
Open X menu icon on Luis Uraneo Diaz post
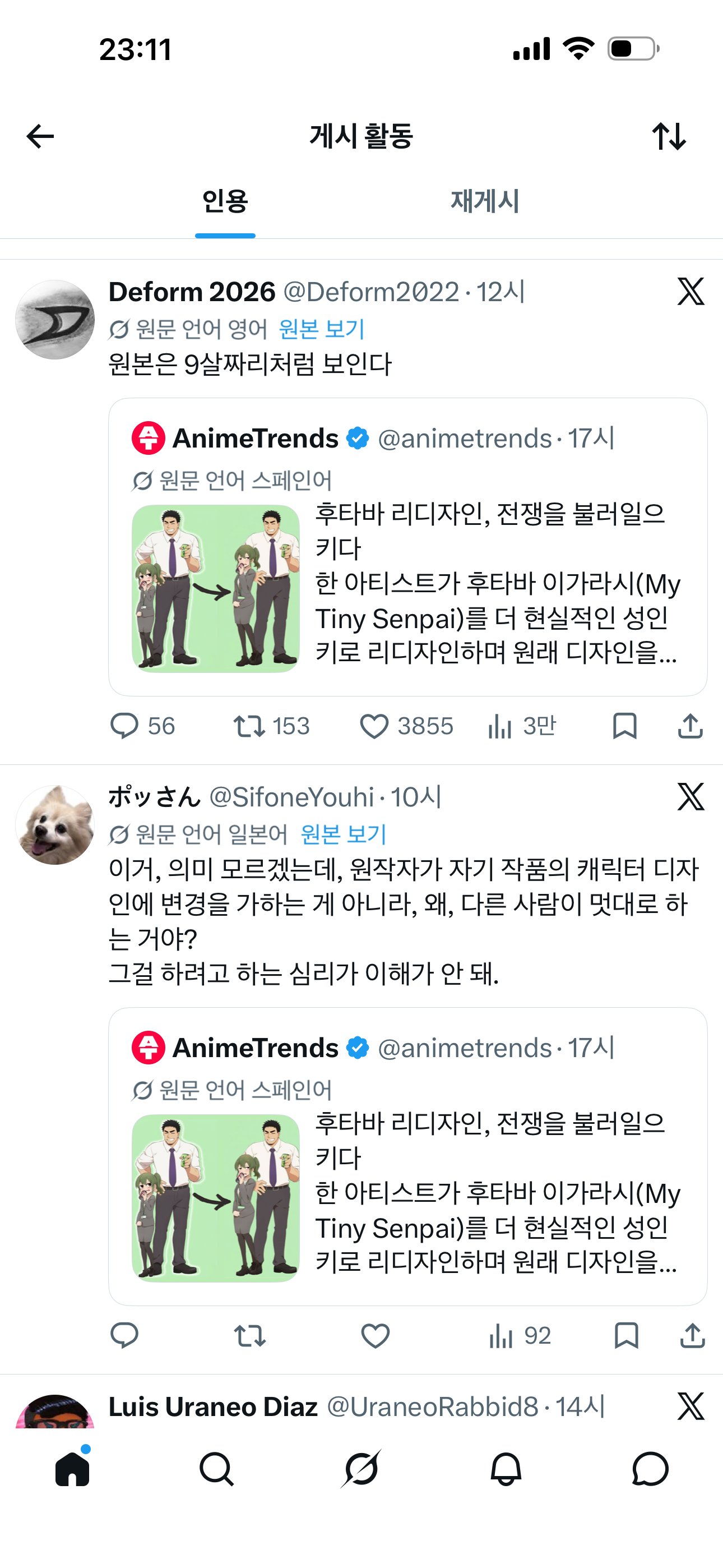coord(690,1406)
